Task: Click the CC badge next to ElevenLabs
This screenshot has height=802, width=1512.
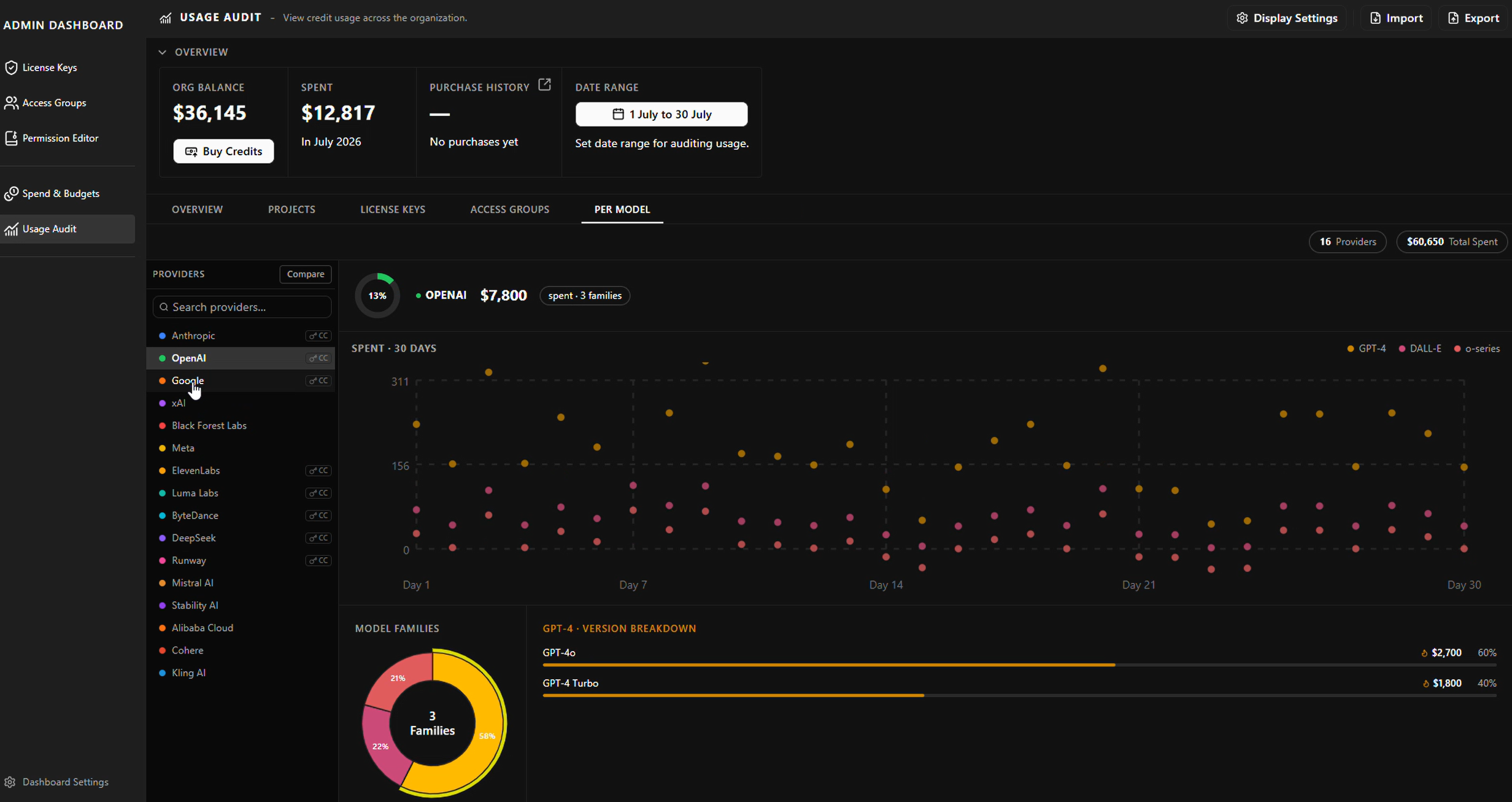Action: pyautogui.click(x=318, y=471)
